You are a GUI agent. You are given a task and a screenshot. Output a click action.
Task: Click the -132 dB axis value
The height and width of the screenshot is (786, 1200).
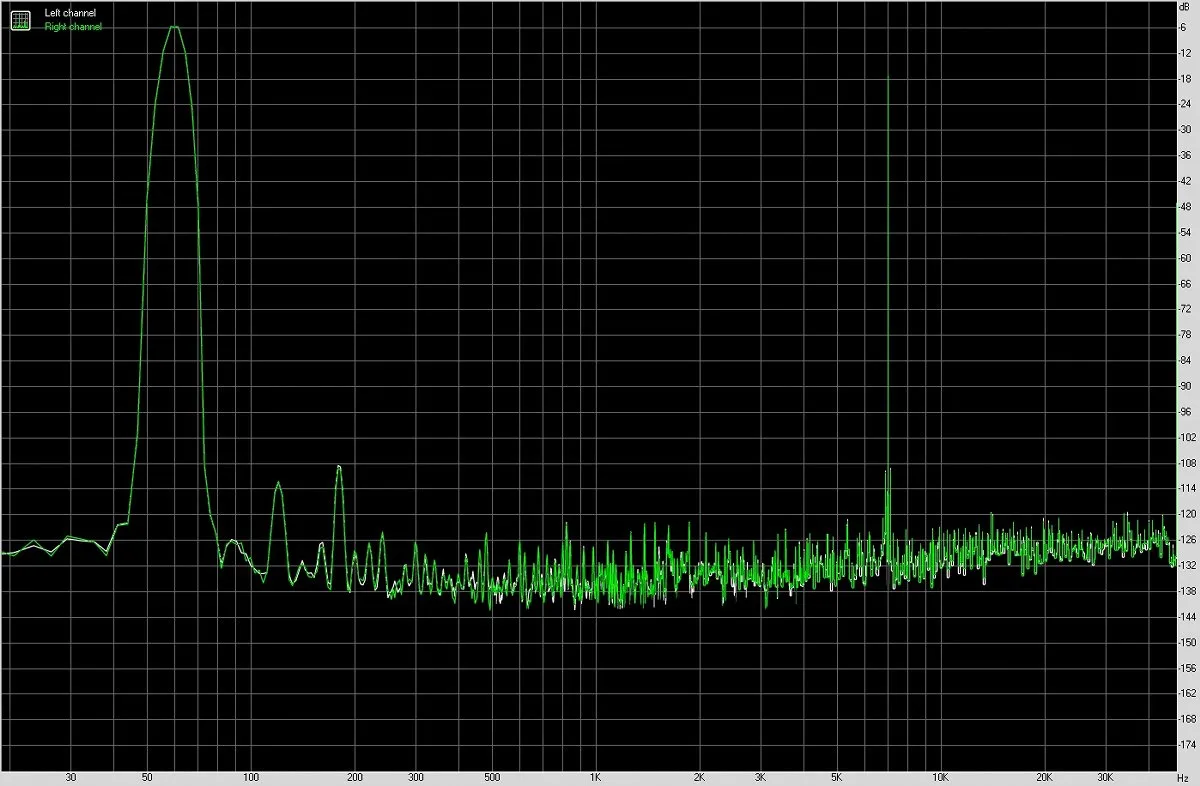coord(1189,566)
